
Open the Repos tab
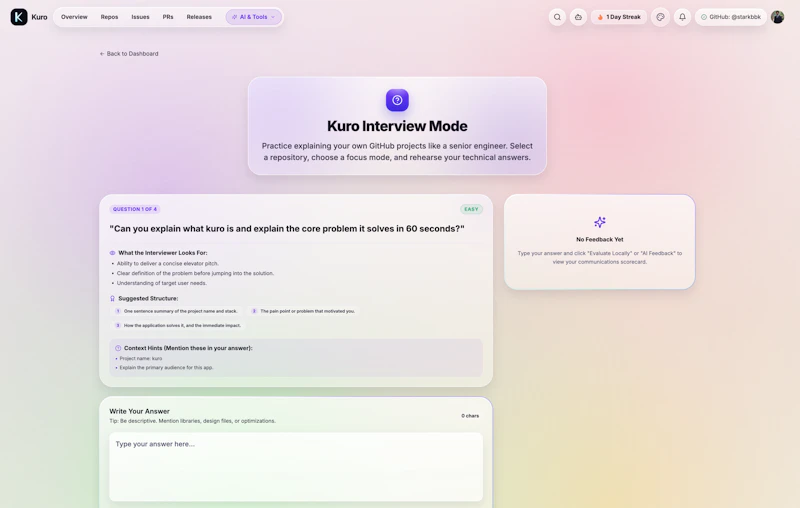109,17
